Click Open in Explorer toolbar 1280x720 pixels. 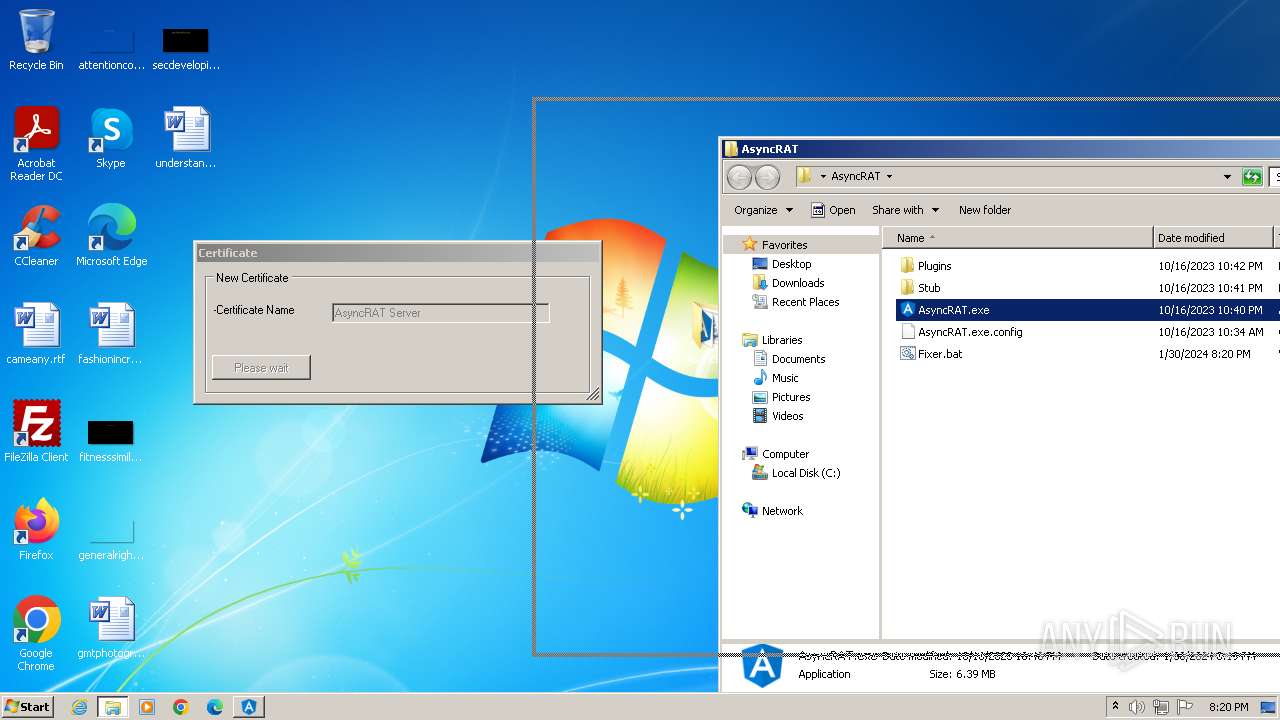pos(833,210)
